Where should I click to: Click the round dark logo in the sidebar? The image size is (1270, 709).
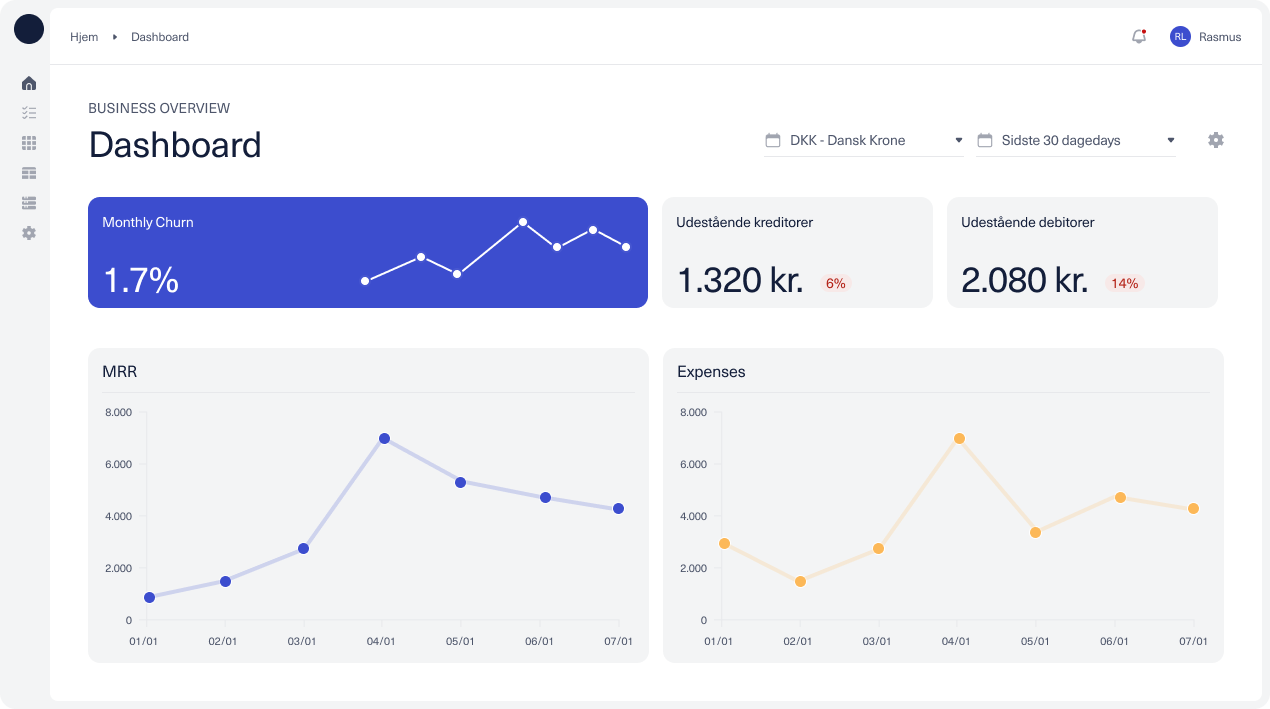point(29,29)
